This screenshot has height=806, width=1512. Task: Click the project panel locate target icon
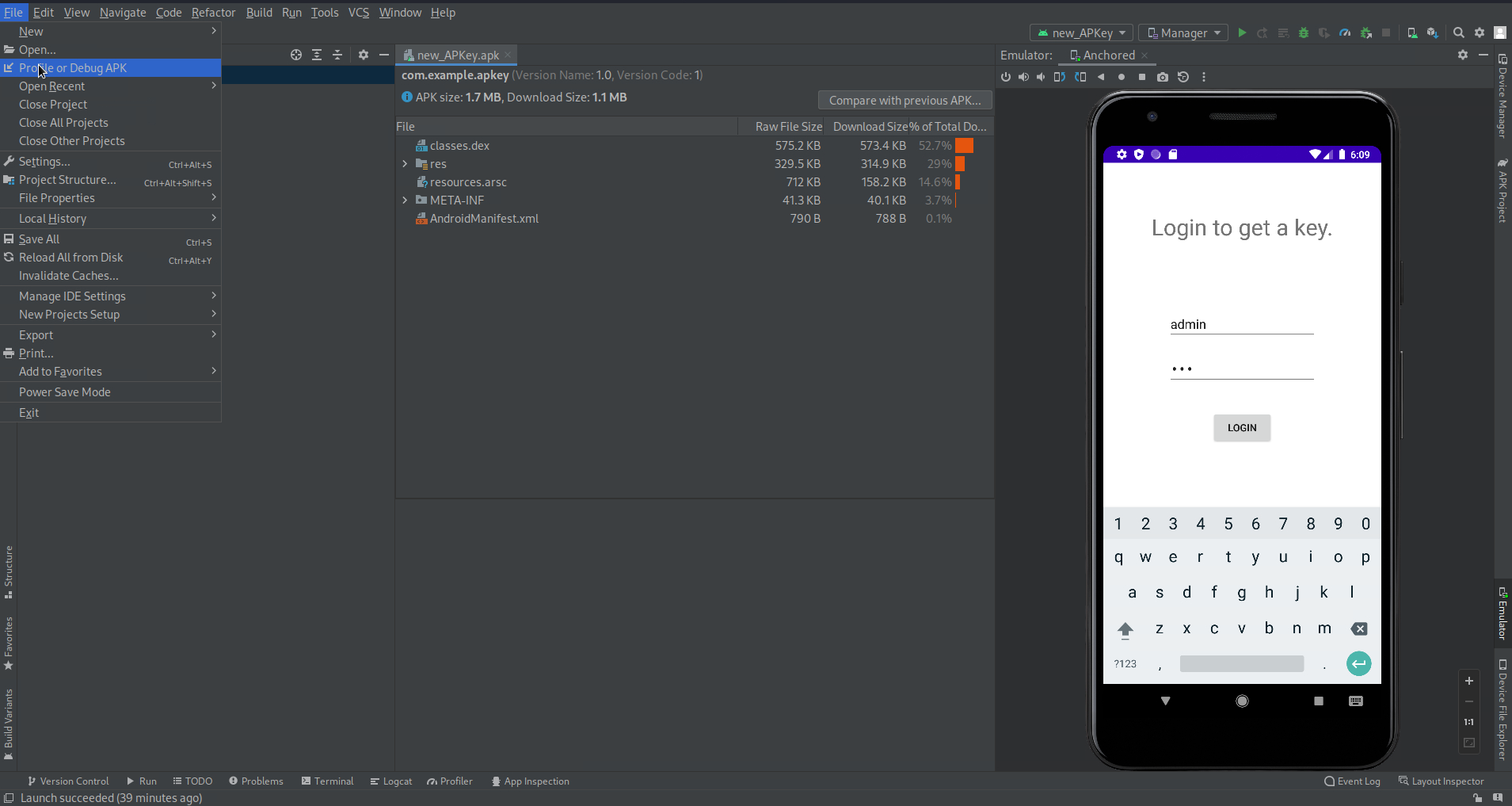(296, 55)
